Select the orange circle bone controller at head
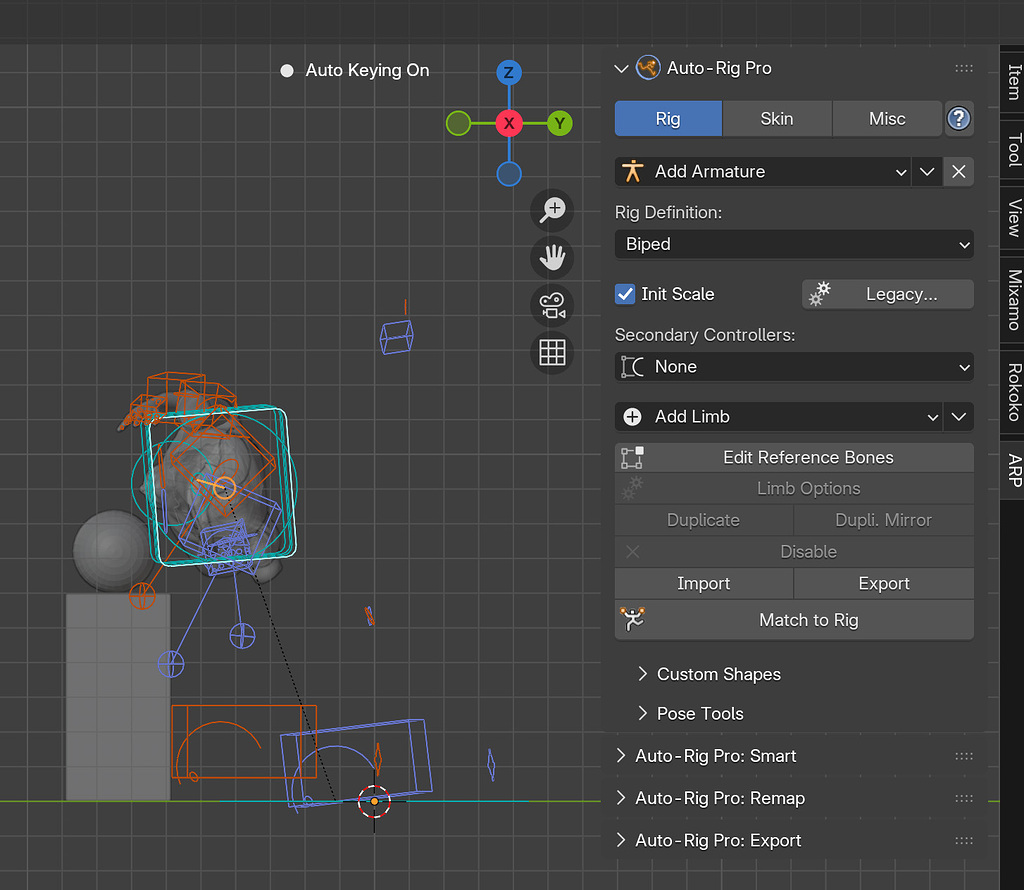Image resolution: width=1024 pixels, height=890 pixels. [x=225, y=488]
